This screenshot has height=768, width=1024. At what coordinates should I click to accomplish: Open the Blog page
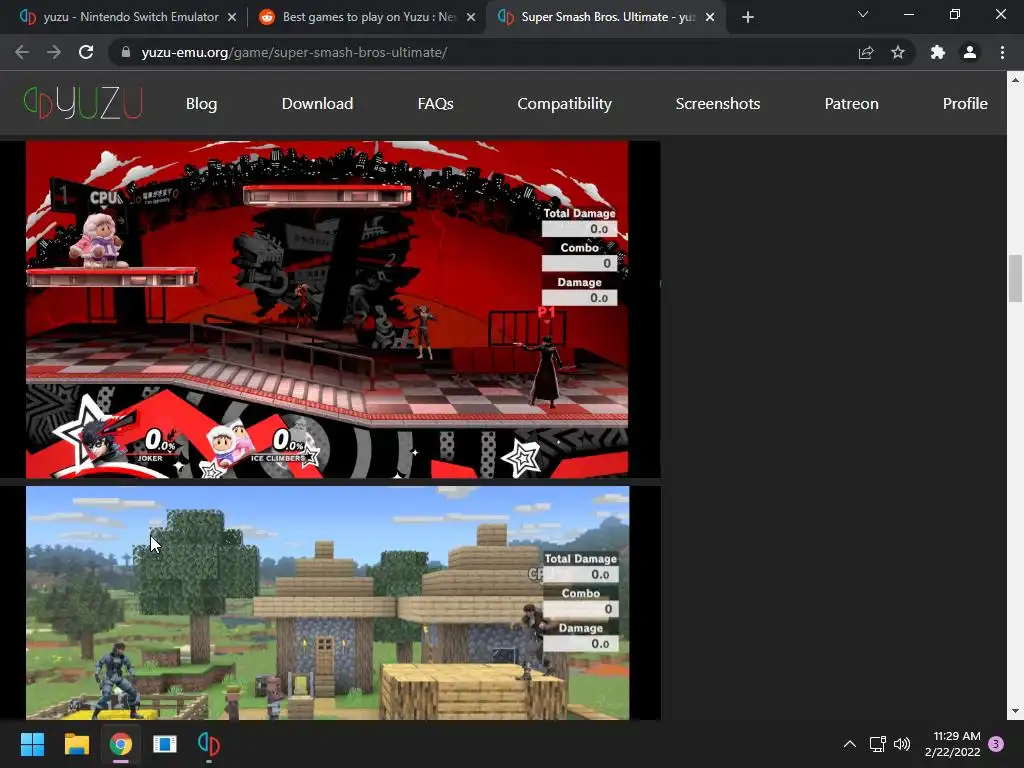[201, 103]
